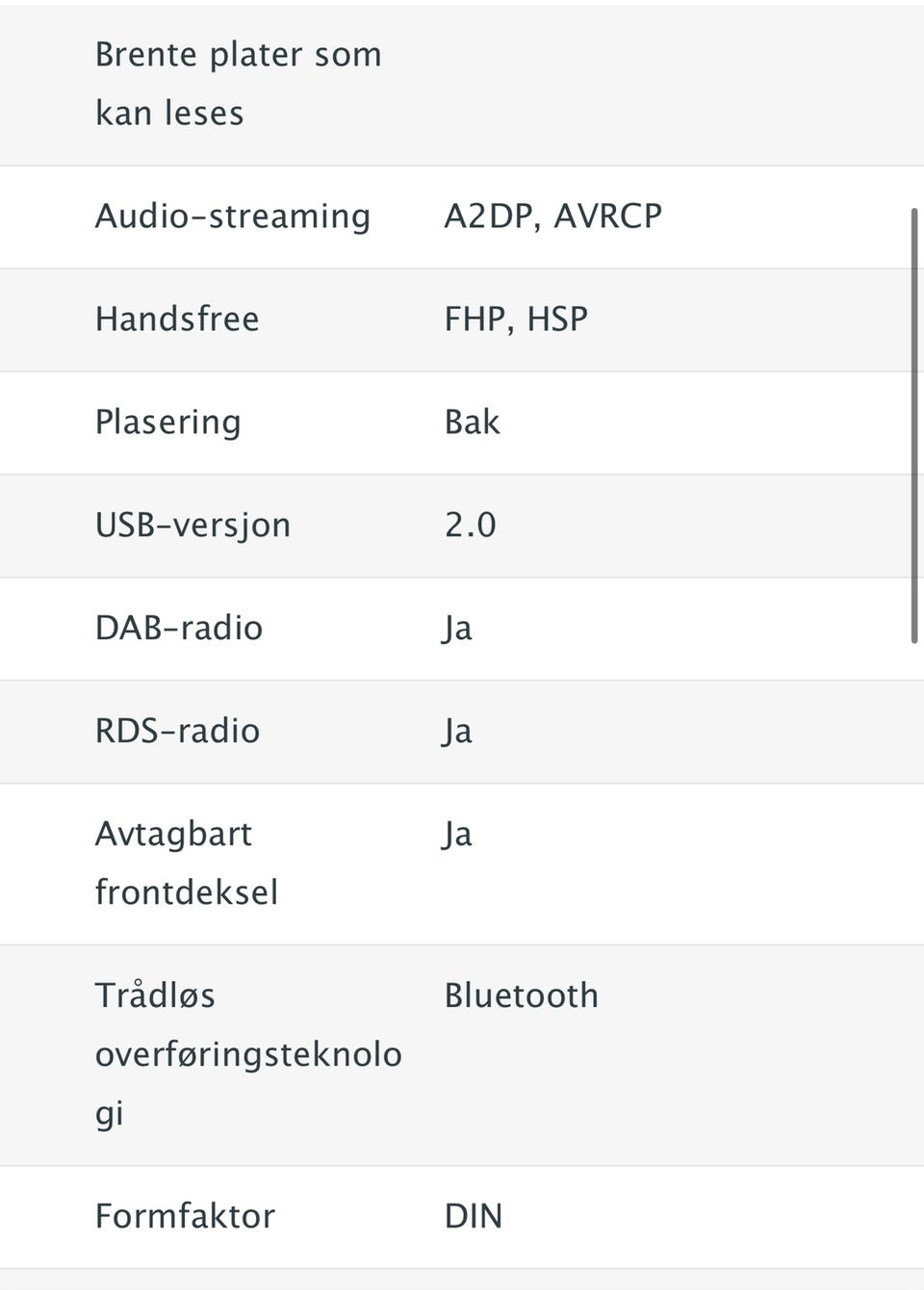
Task: Select the "Bak" placement value
Action: click(472, 423)
